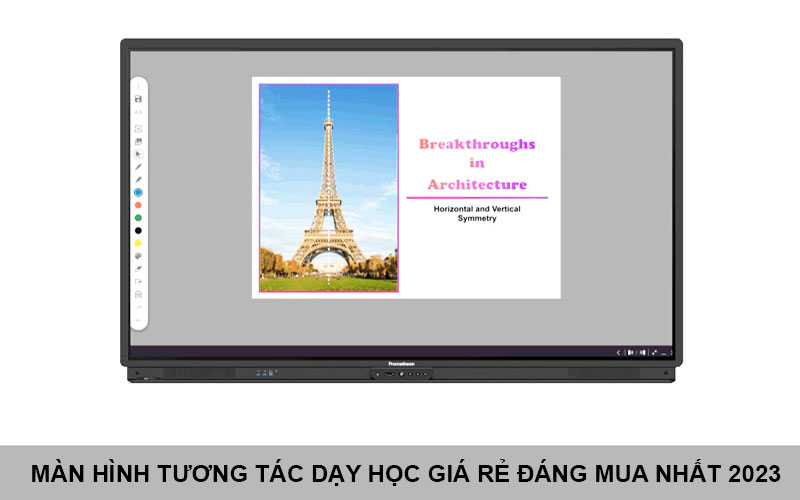Choose the pen tool in toolbar
The image size is (800, 500).
[138, 167]
